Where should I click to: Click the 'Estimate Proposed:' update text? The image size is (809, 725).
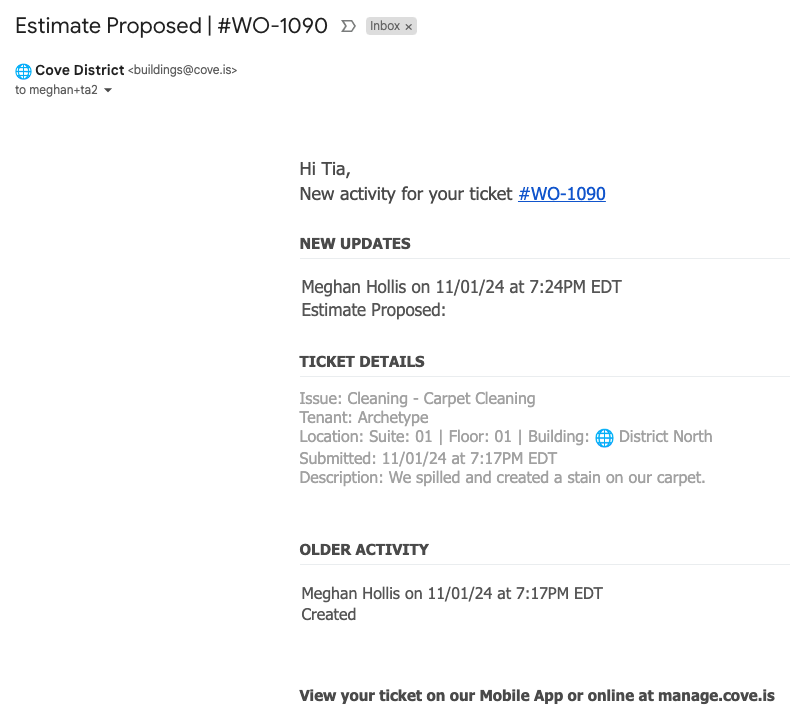pyautogui.click(x=373, y=310)
